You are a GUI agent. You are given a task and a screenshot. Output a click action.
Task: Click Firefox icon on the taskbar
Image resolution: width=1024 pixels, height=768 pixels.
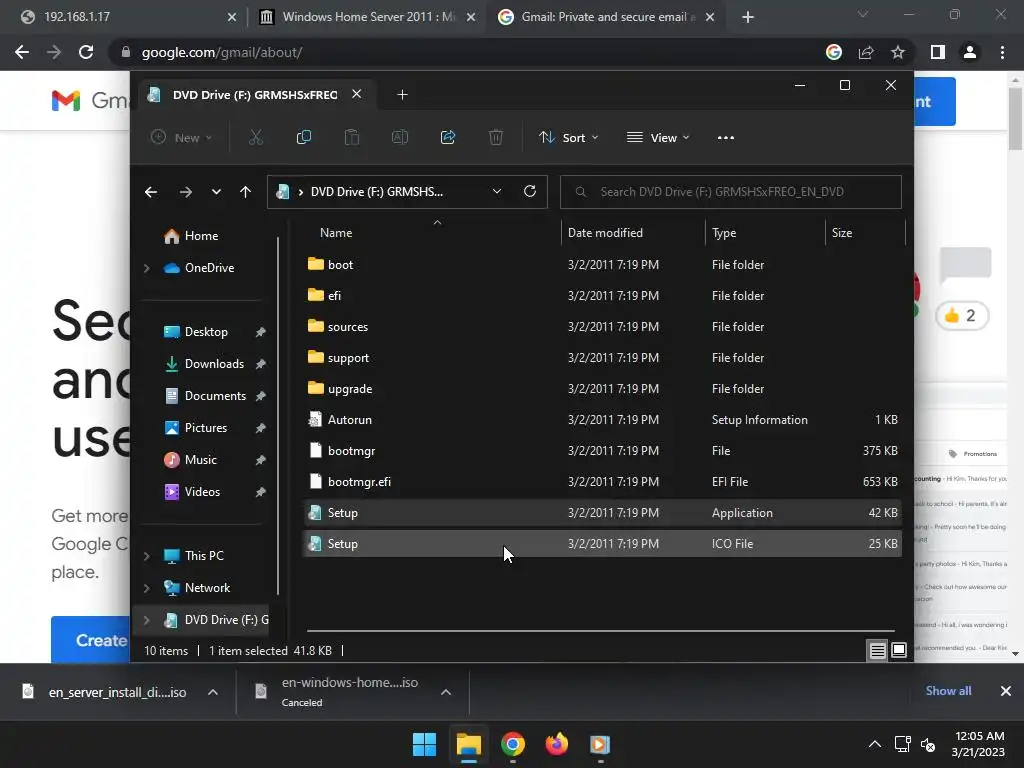556,744
